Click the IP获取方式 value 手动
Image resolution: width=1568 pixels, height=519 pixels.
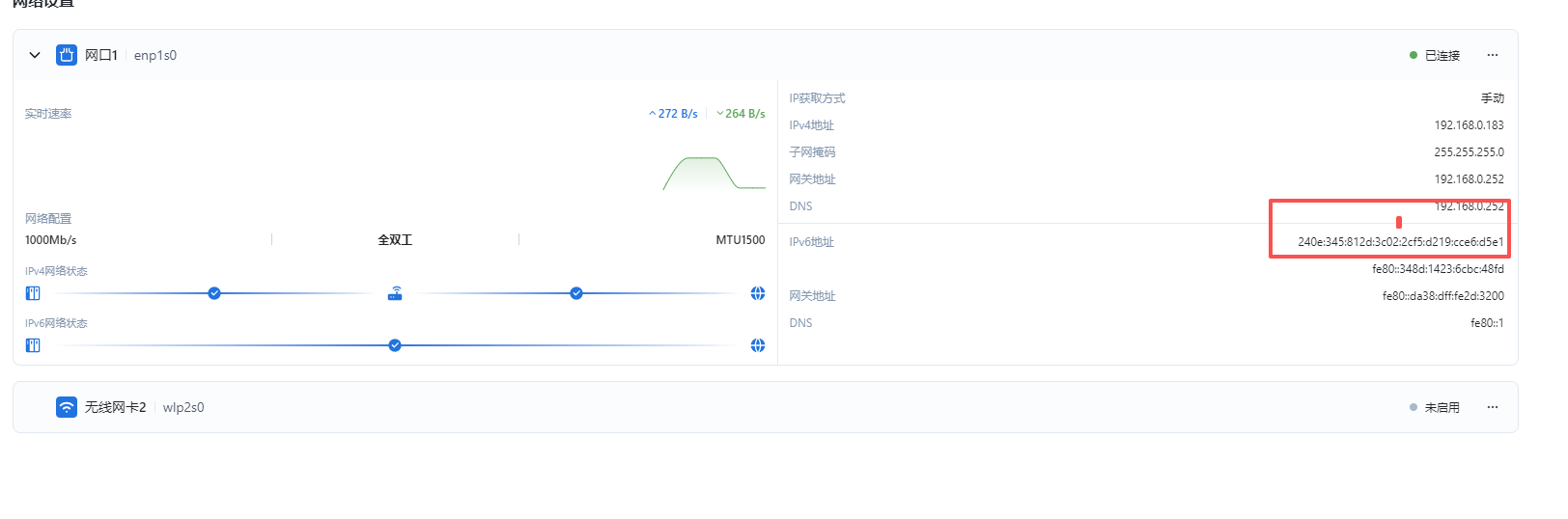[1493, 98]
